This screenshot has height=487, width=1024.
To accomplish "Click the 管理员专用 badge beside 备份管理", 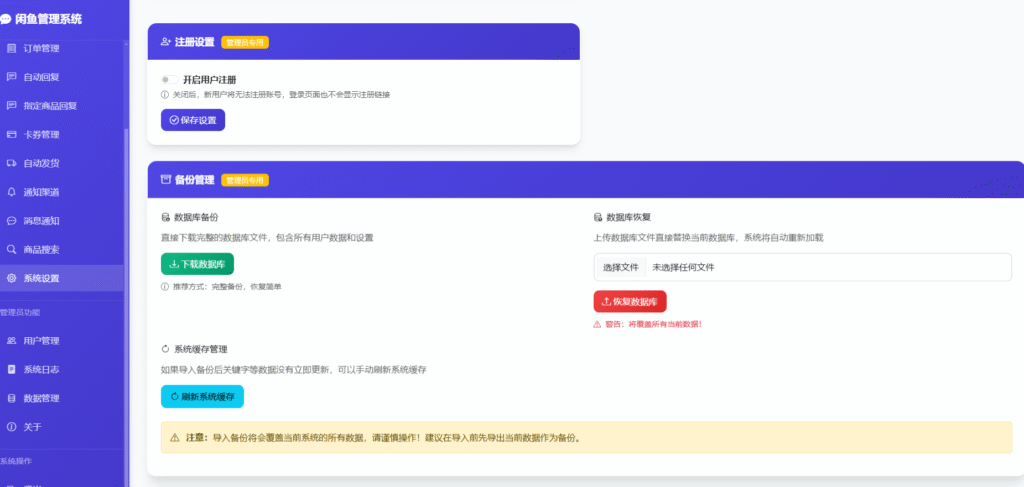I will click(245, 180).
